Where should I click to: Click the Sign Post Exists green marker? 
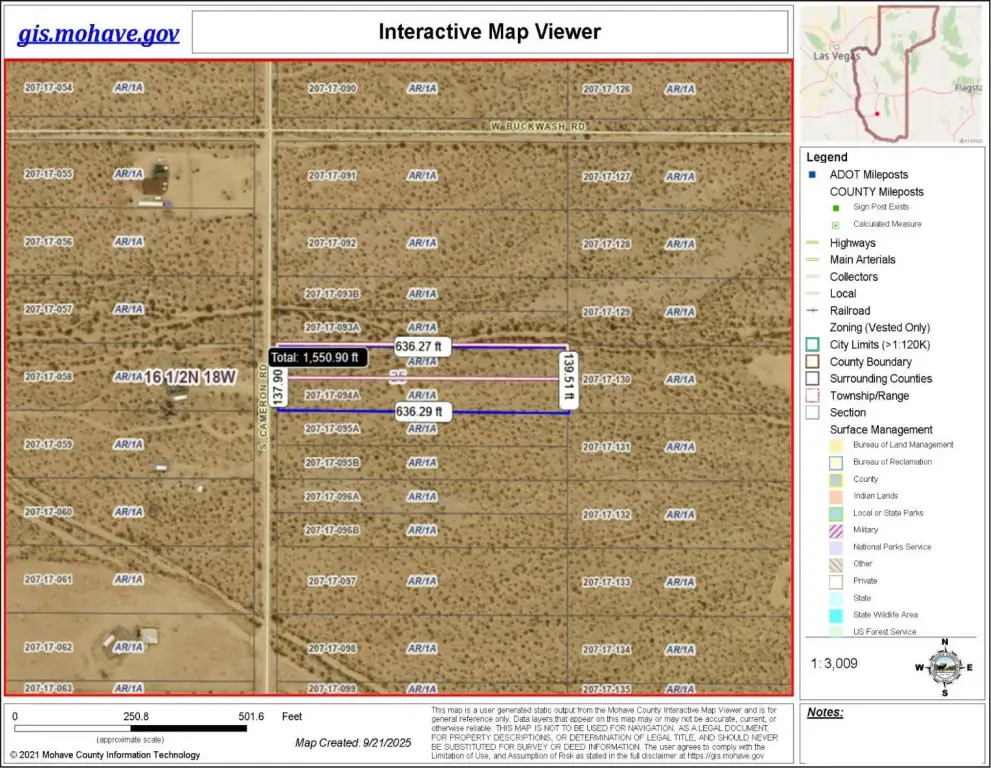[x=835, y=207]
